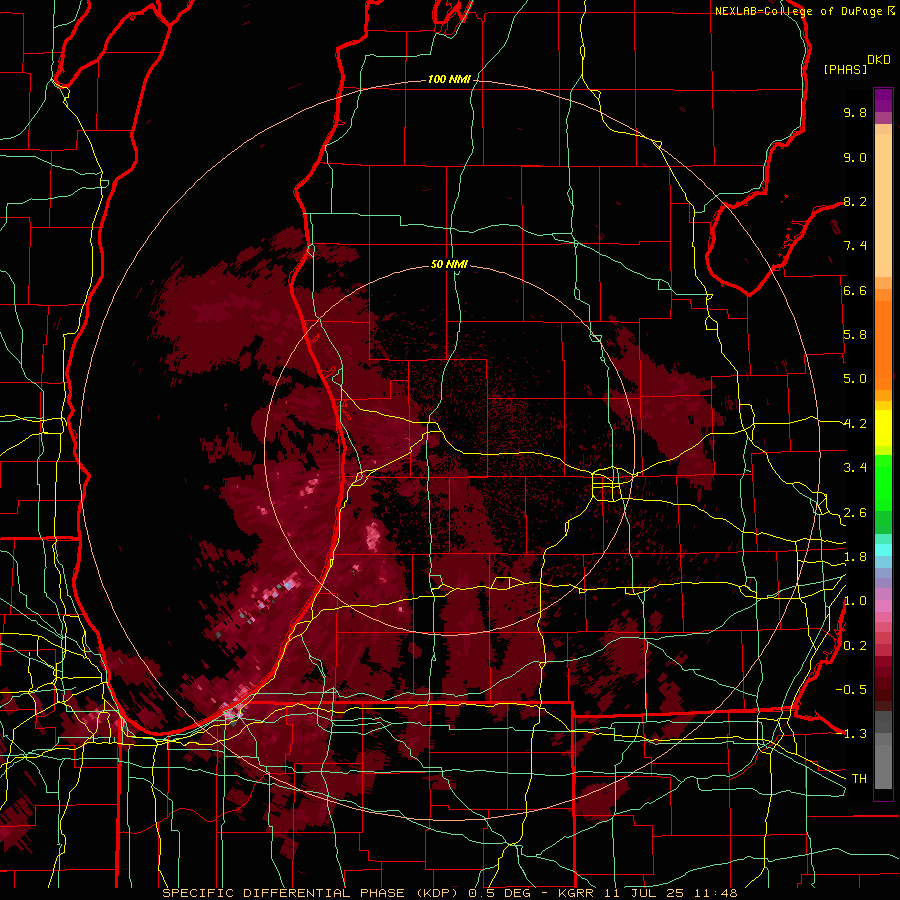
Task: Click the yellow segment of the color bar
Action: 883,428
